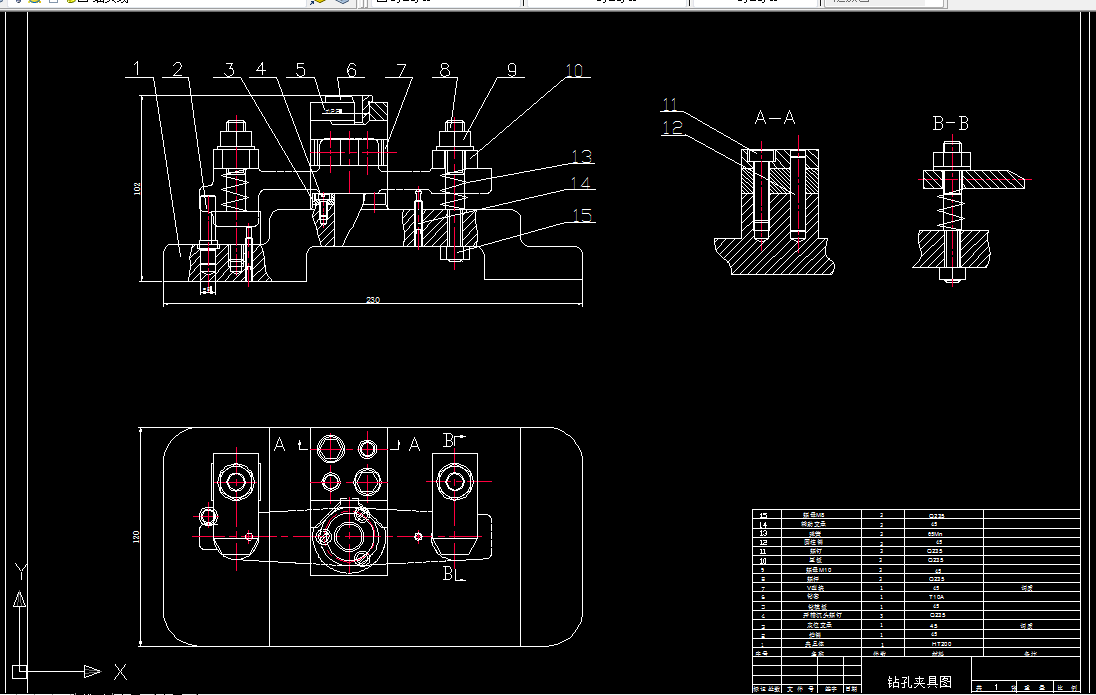
Task: Click the UCS Y axis label
Action: pos(21,572)
